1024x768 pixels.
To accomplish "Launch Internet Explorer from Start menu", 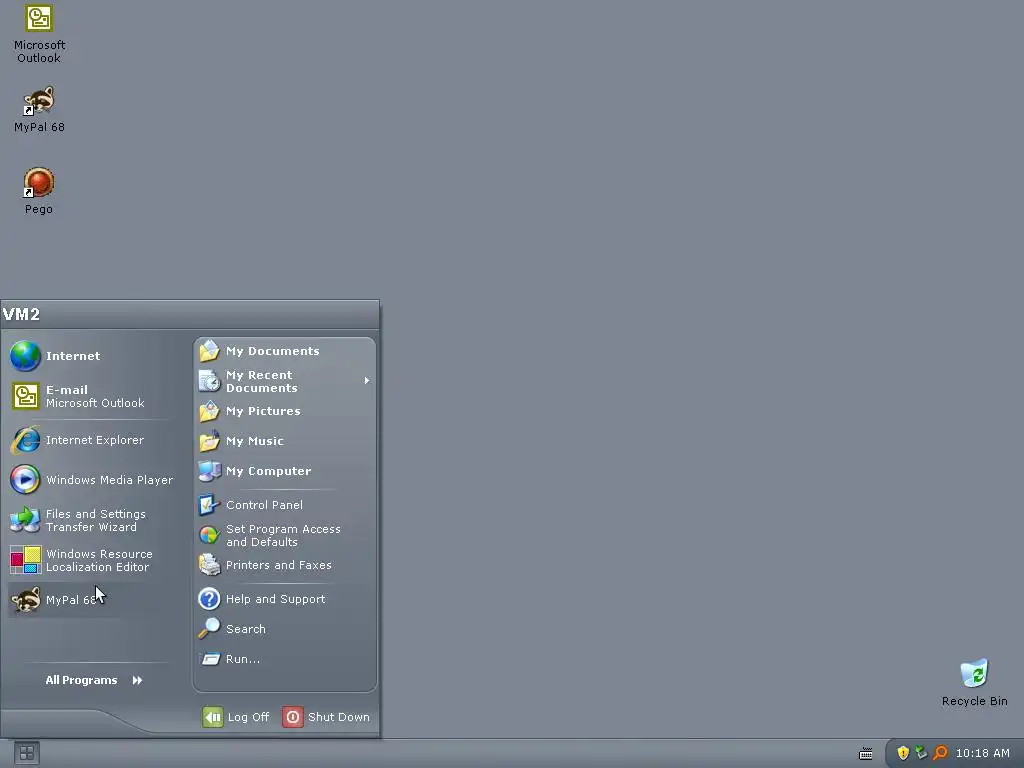I will point(91,440).
